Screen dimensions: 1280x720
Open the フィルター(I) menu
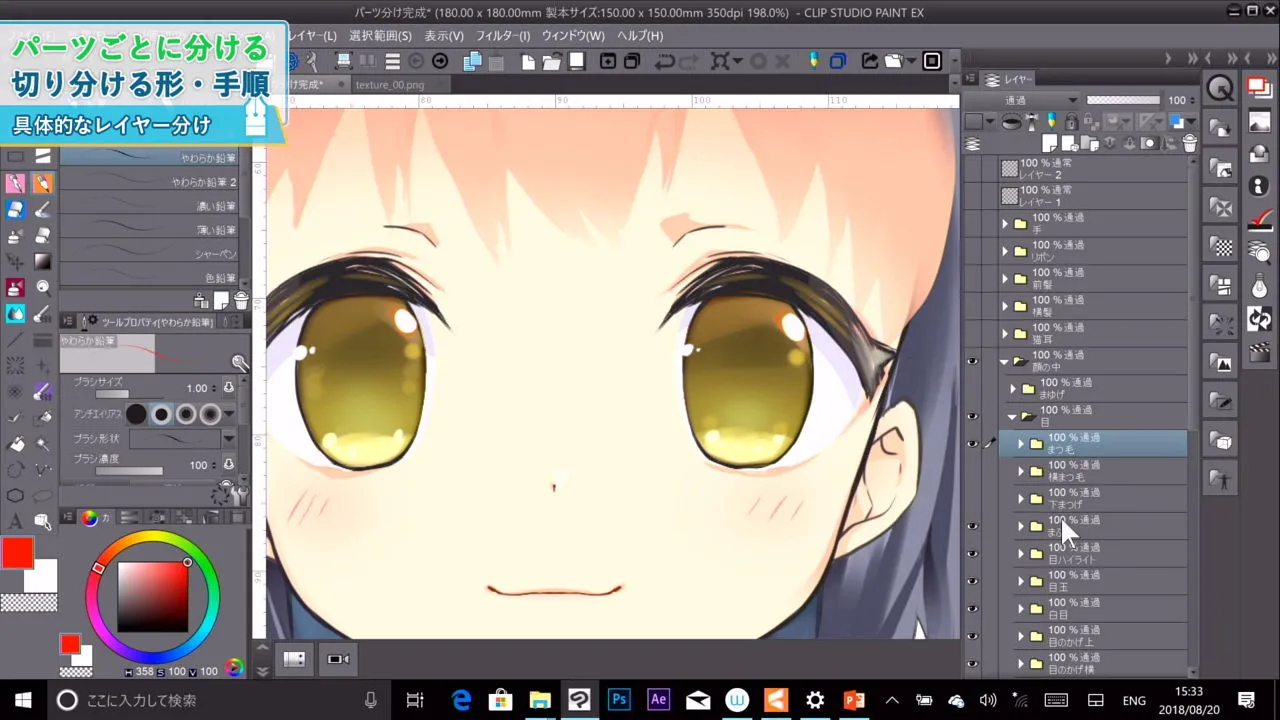503,36
